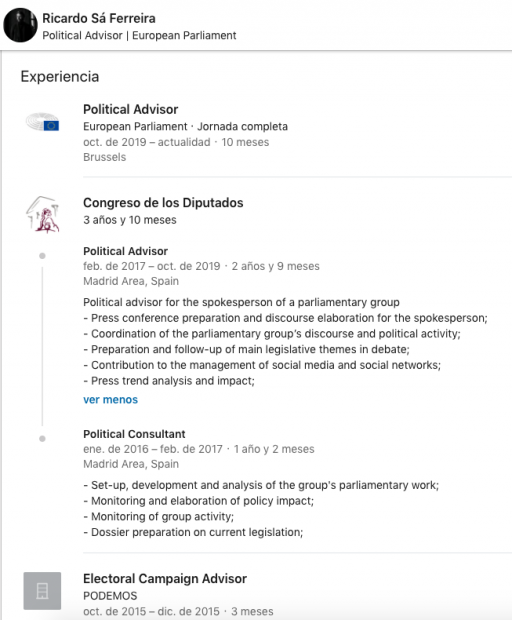
Task: Click the '3 años y 10 meses' duration
Action: tap(130, 220)
